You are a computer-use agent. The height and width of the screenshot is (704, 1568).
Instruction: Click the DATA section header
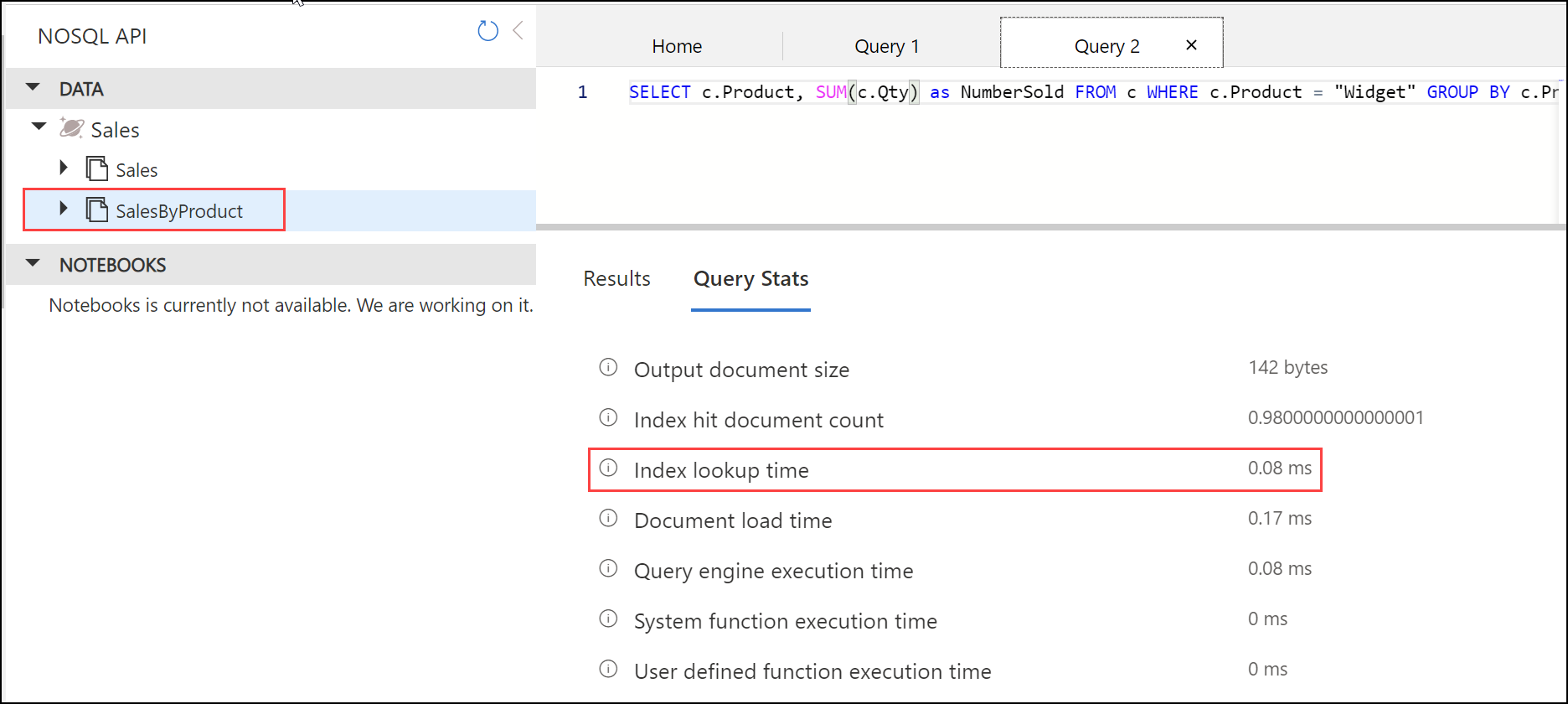coord(271,89)
